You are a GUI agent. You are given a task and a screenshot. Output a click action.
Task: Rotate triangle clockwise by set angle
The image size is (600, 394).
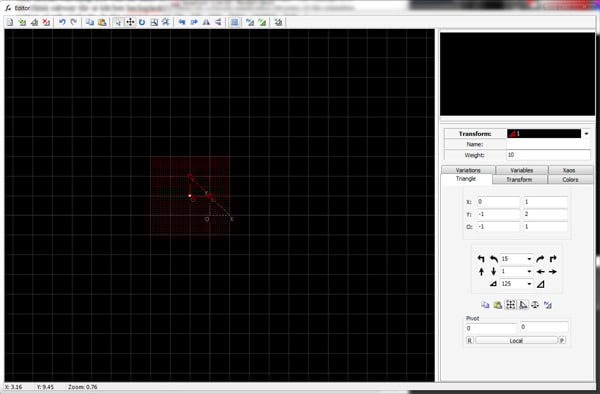pyautogui.click(x=540, y=259)
